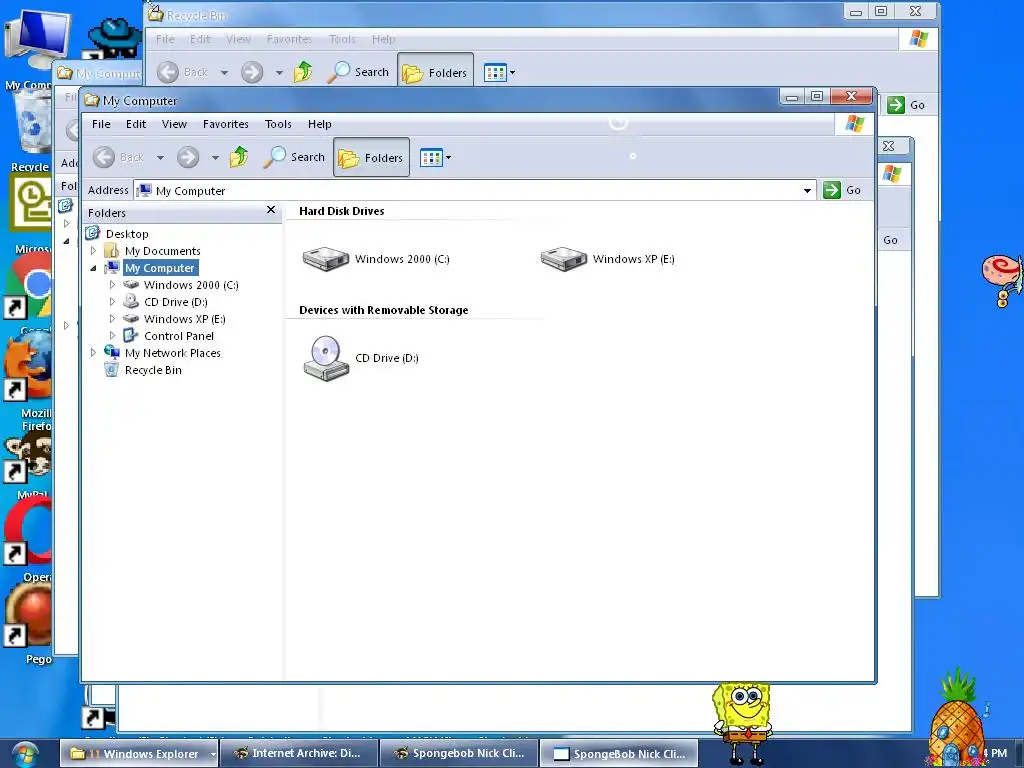Open the Favorites menu in My Computer

click(225, 124)
